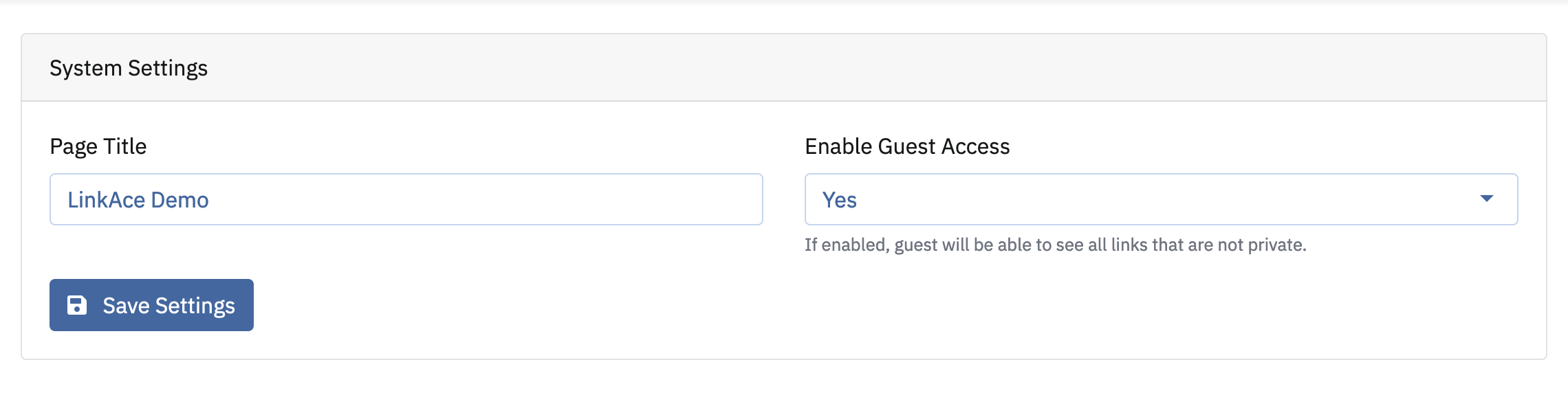Click the guest access help text

1055,245
